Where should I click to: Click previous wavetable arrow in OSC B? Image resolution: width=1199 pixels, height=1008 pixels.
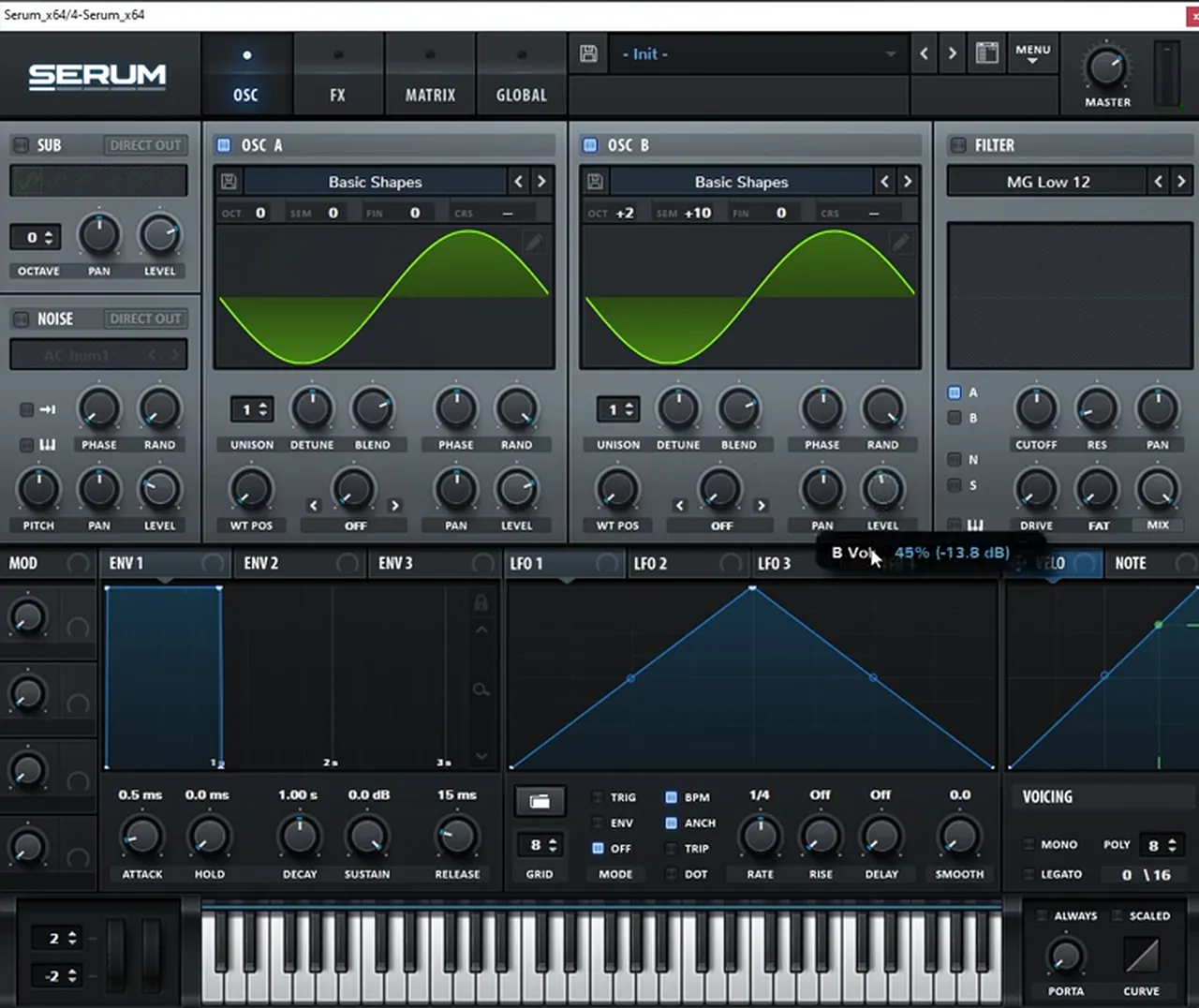(885, 182)
